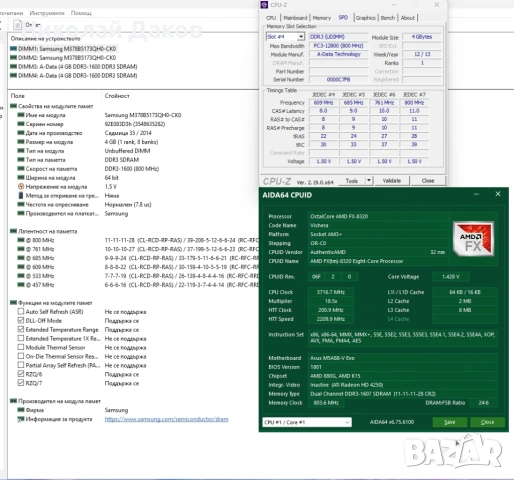Expand the CPU #1 / Core #1 selector
Viewport: 514px width, 480px height.
(x=307, y=422)
